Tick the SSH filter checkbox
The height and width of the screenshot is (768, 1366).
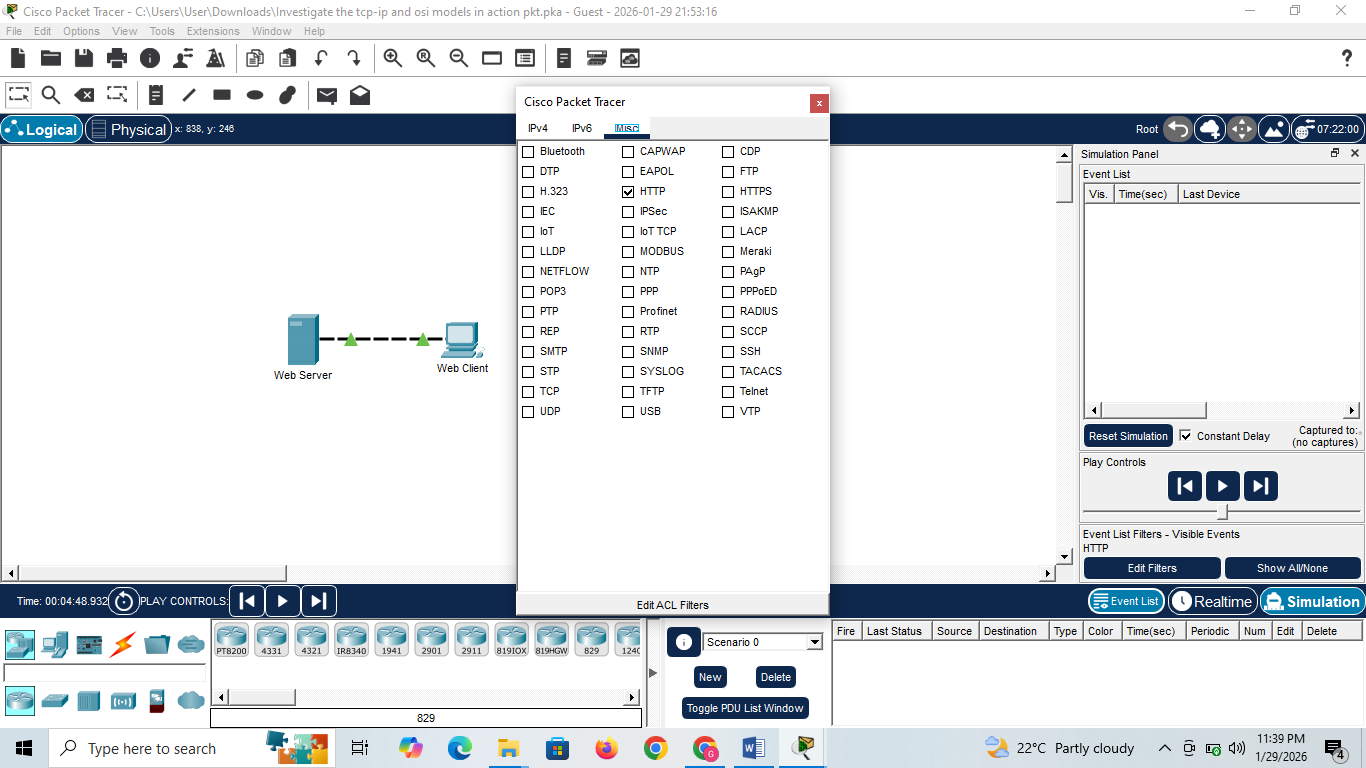(728, 351)
